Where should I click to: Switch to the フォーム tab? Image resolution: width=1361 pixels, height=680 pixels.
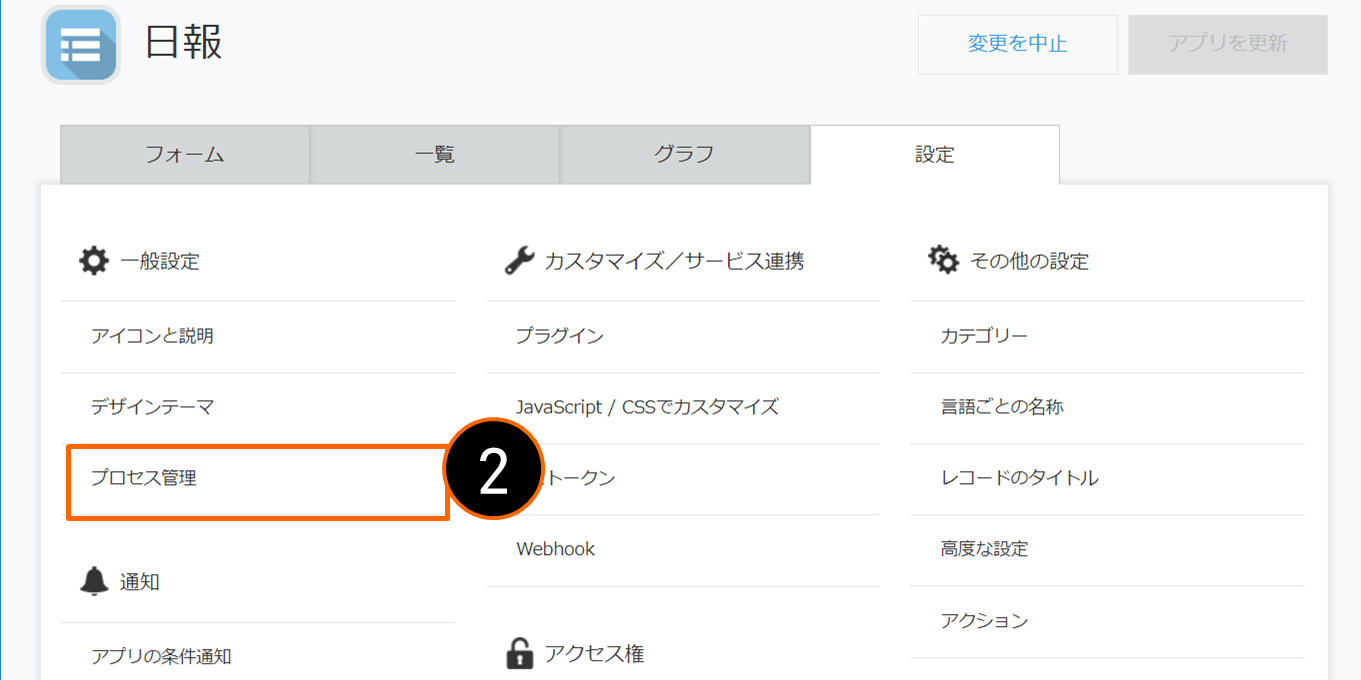point(185,154)
